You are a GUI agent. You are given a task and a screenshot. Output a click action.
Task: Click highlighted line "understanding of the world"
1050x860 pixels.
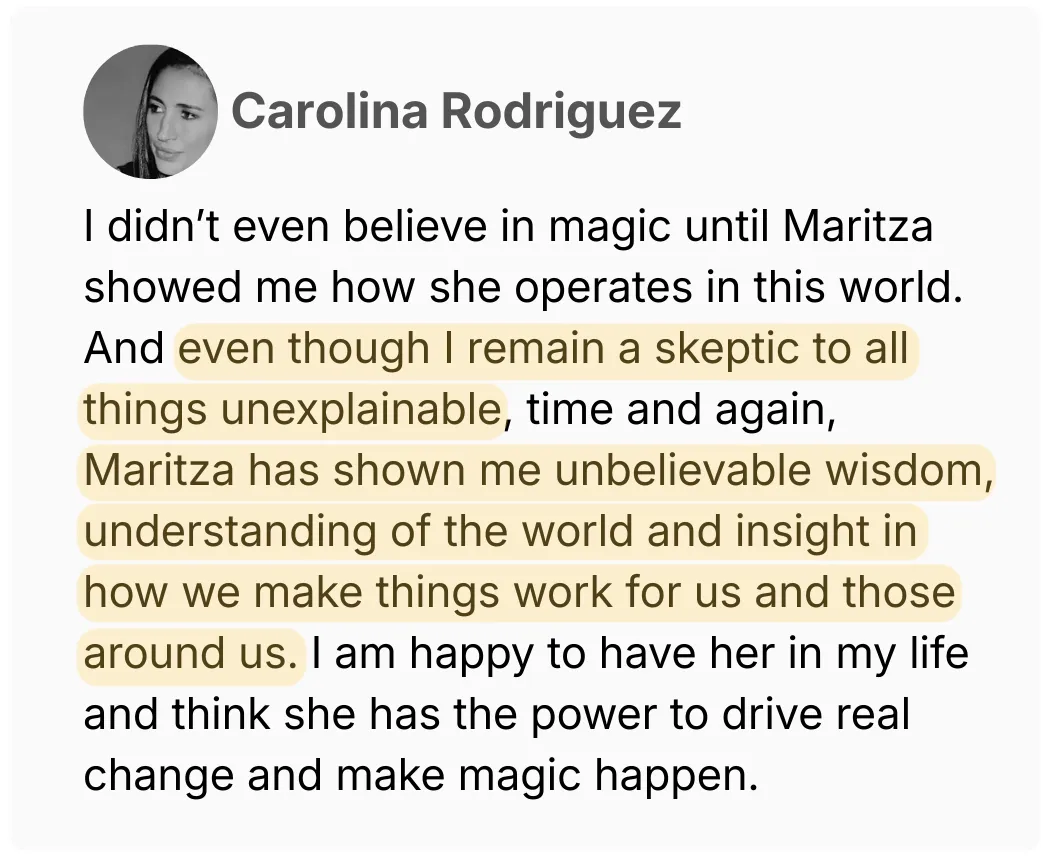(x=500, y=533)
